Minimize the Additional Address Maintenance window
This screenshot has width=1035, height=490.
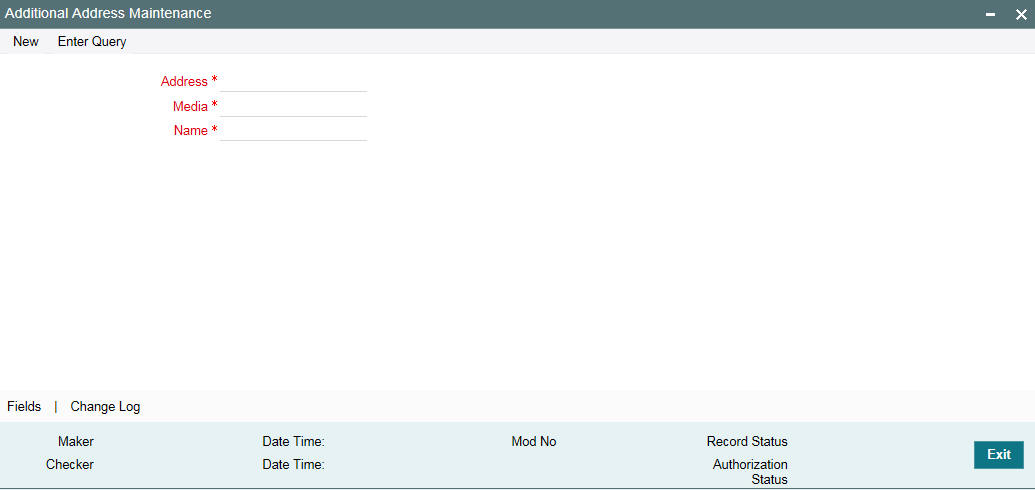coord(990,15)
